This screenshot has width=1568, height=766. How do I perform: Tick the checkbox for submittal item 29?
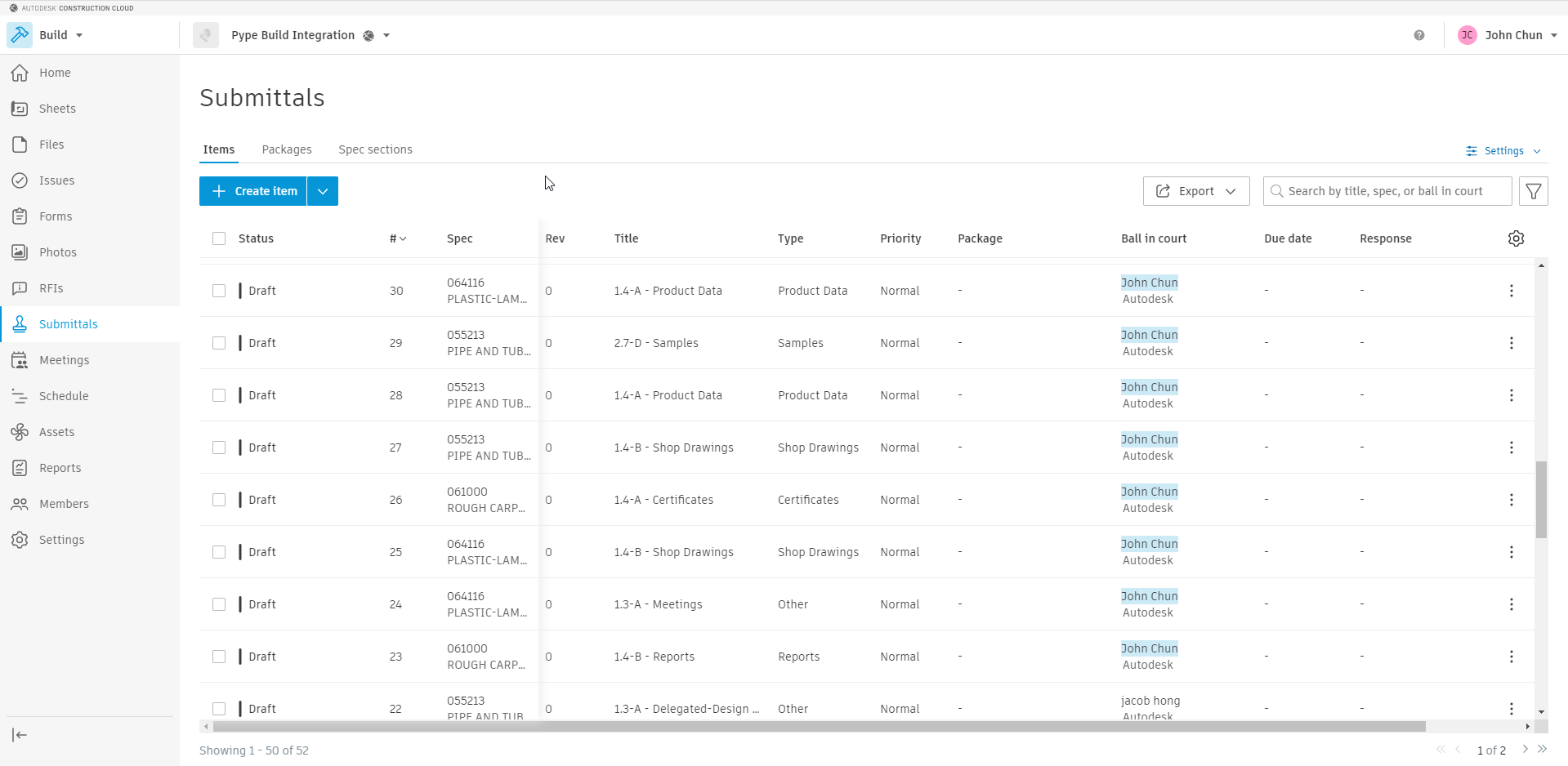tap(219, 343)
